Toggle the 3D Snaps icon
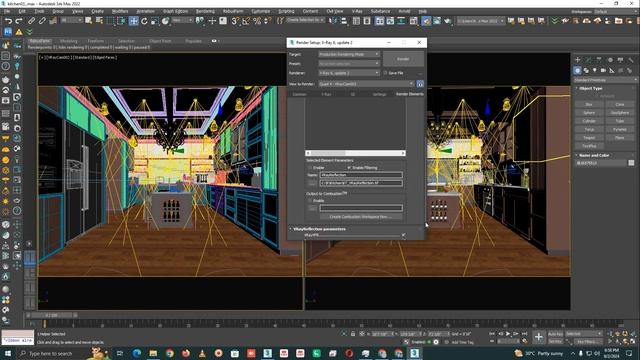Screen dimensions: 640x360 click(x=235, y=21)
